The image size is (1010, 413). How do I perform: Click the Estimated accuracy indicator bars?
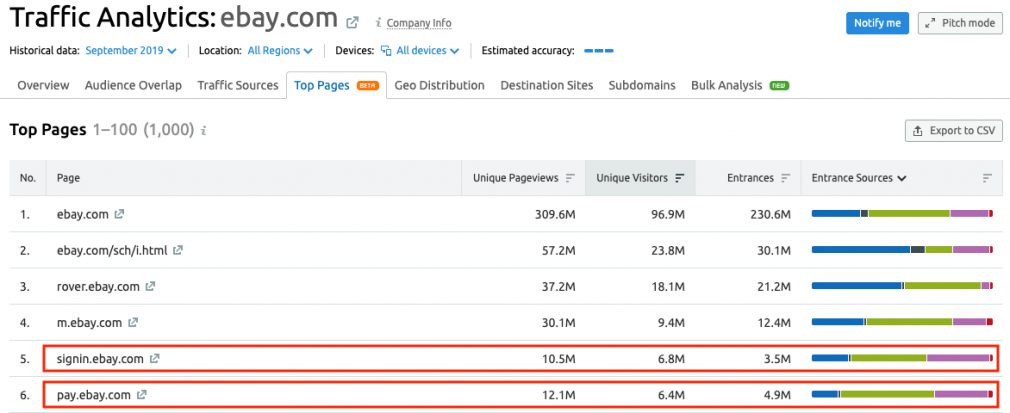(x=599, y=50)
